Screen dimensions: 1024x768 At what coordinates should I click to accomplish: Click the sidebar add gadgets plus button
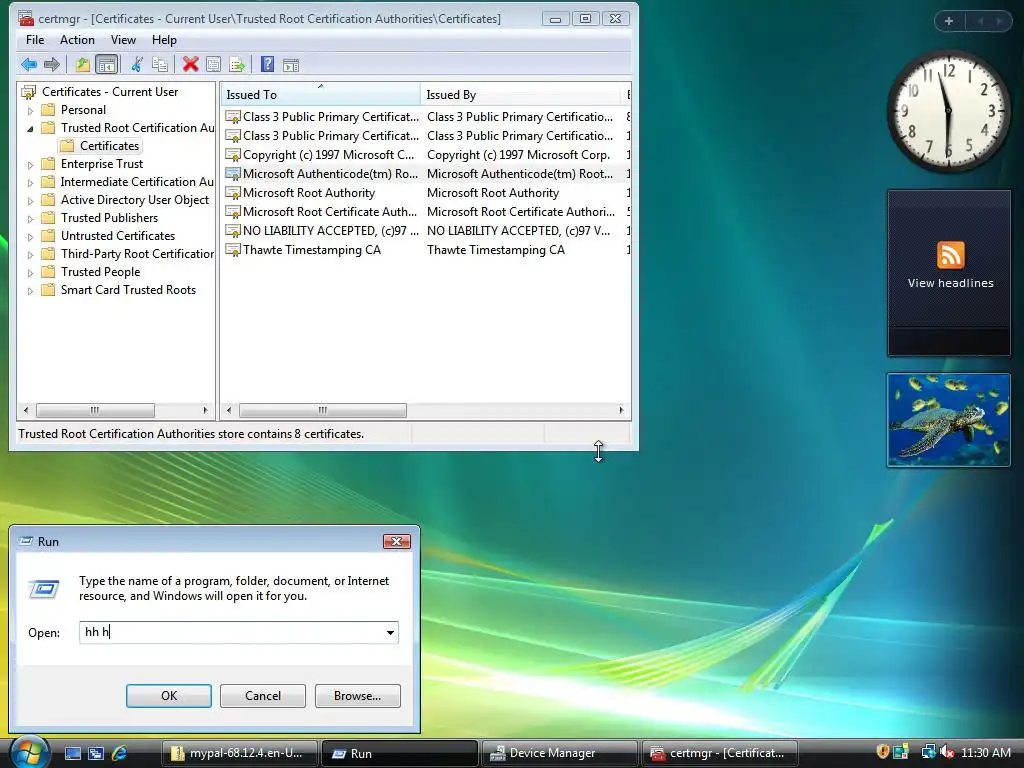(x=948, y=21)
